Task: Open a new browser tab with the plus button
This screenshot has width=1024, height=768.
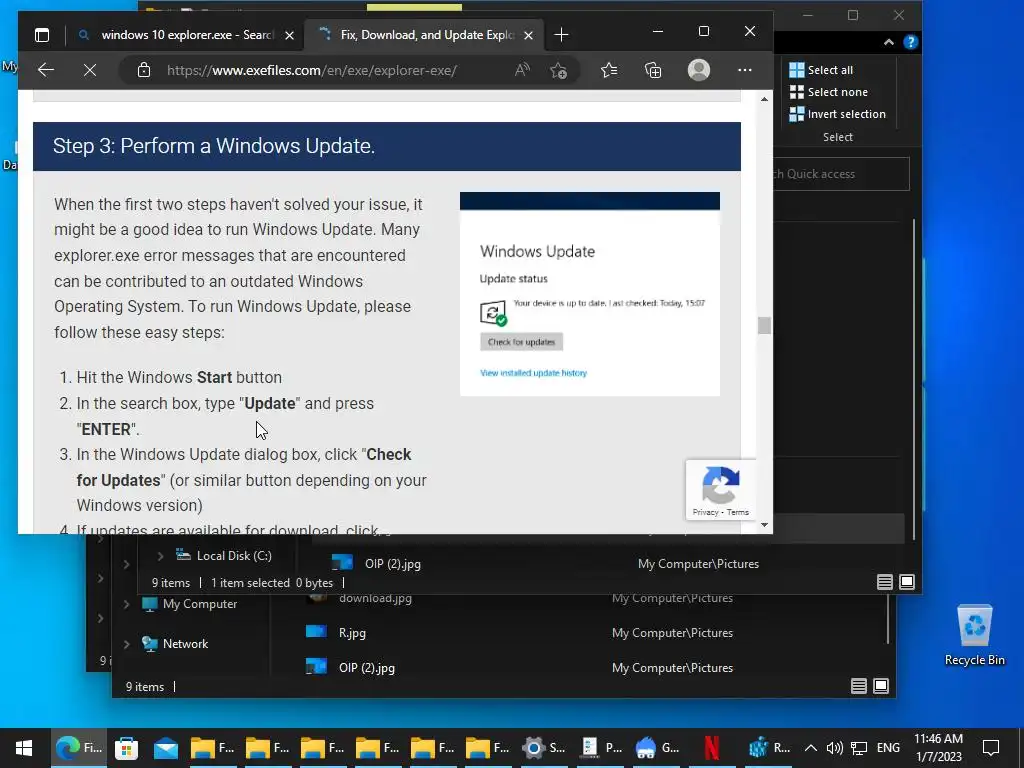Action: (x=562, y=35)
